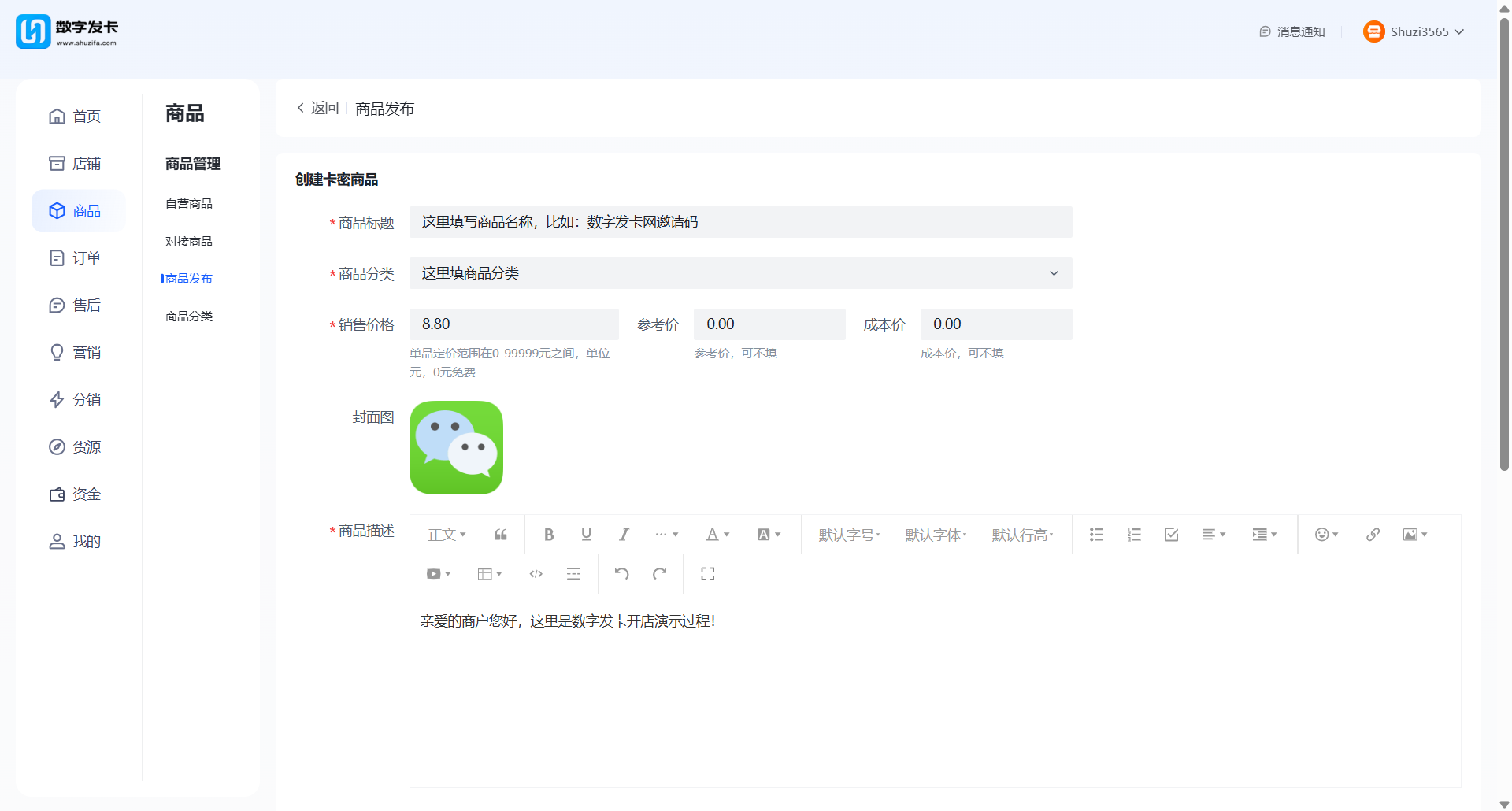The height and width of the screenshot is (811, 1512).
Task: Insert a bulleted list
Action: [x=1096, y=535]
